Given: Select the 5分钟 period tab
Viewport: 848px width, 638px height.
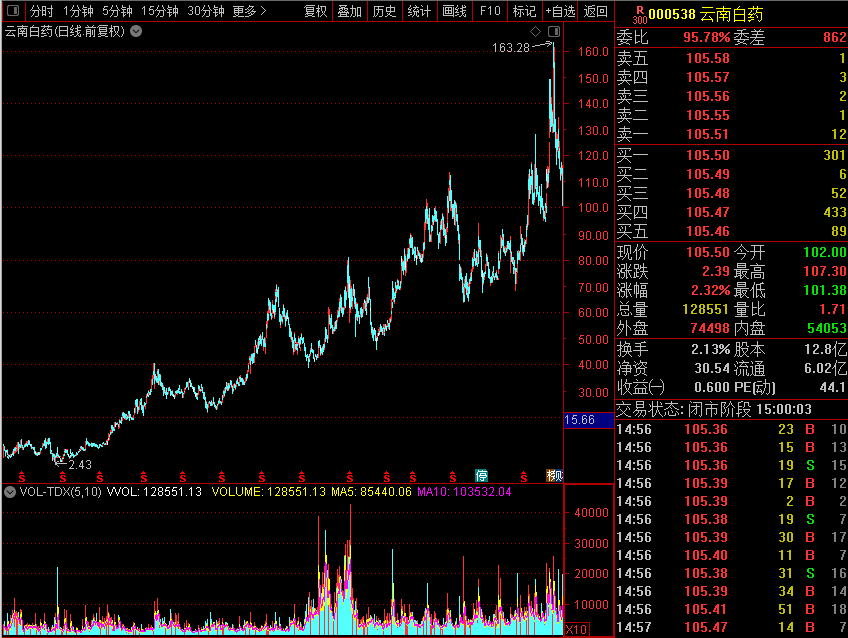Looking at the screenshot, I should [x=117, y=11].
